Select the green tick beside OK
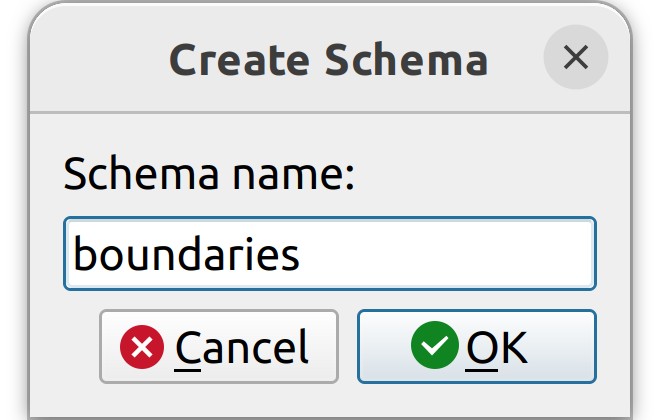The width and height of the screenshot is (660, 420). pyautogui.click(x=434, y=346)
